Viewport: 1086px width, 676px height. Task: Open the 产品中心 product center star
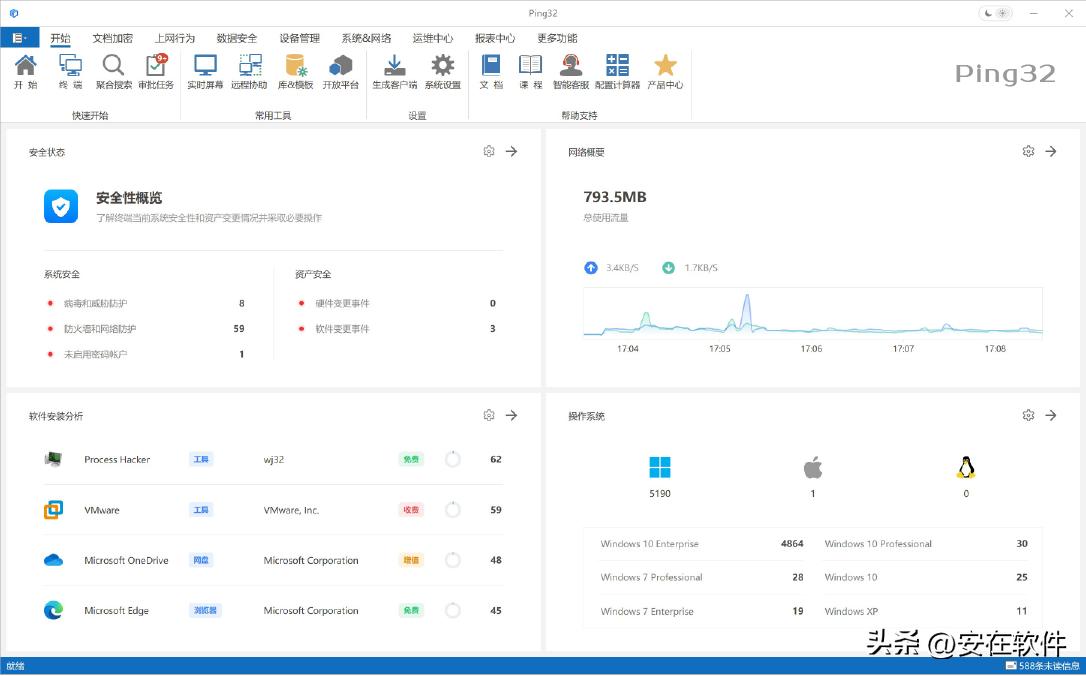tap(665, 72)
